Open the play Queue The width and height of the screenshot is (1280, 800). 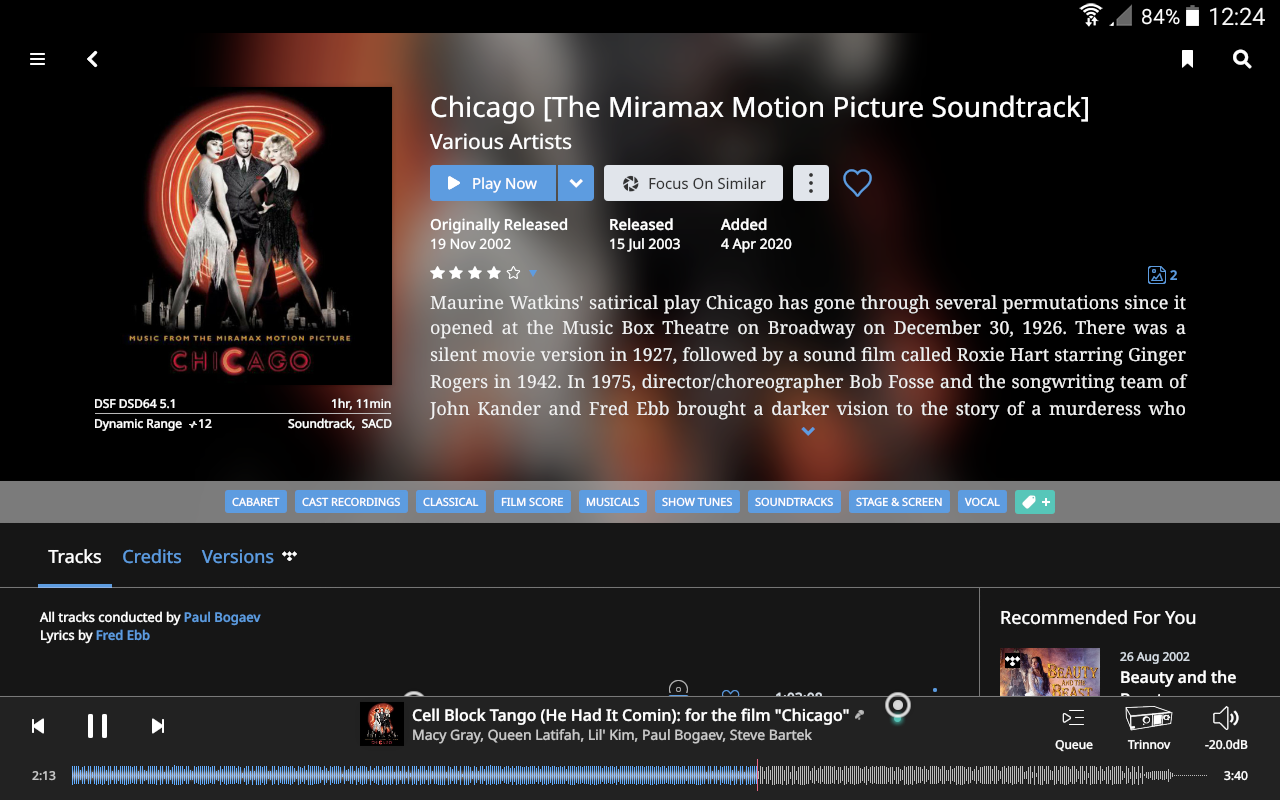tap(1073, 729)
